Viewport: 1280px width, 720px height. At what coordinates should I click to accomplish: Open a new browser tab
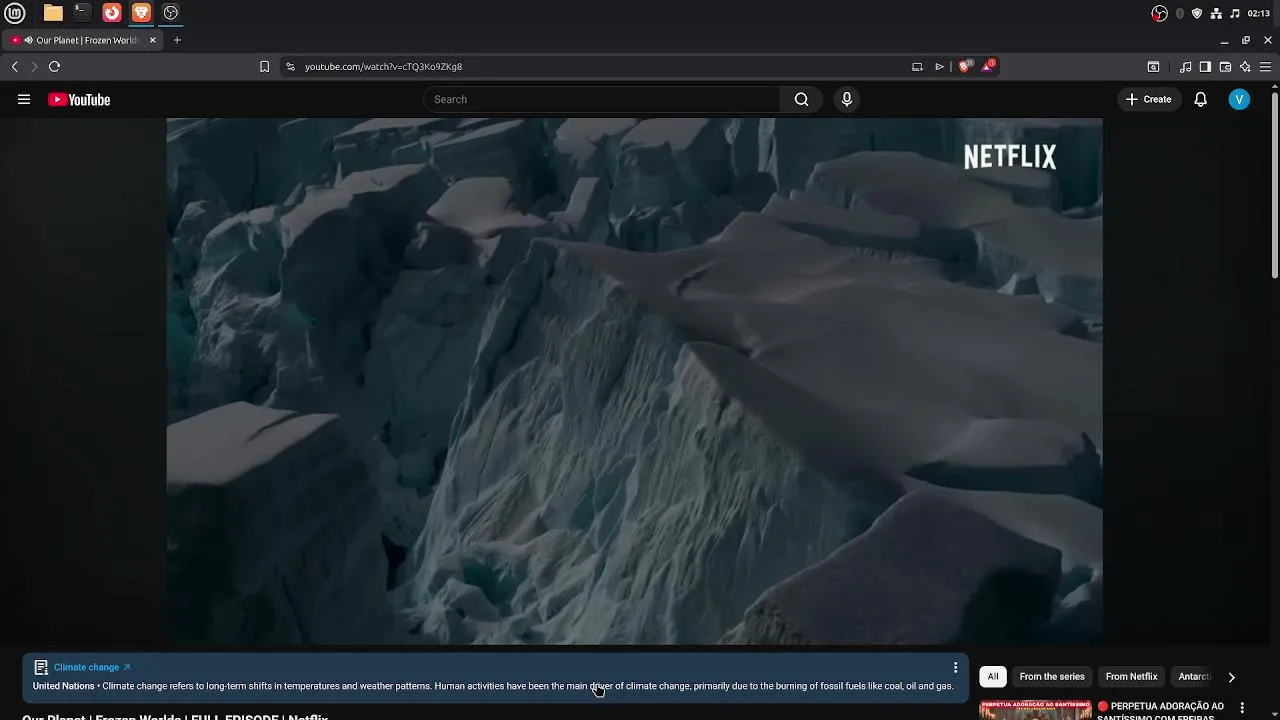pyautogui.click(x=177, y=40)
